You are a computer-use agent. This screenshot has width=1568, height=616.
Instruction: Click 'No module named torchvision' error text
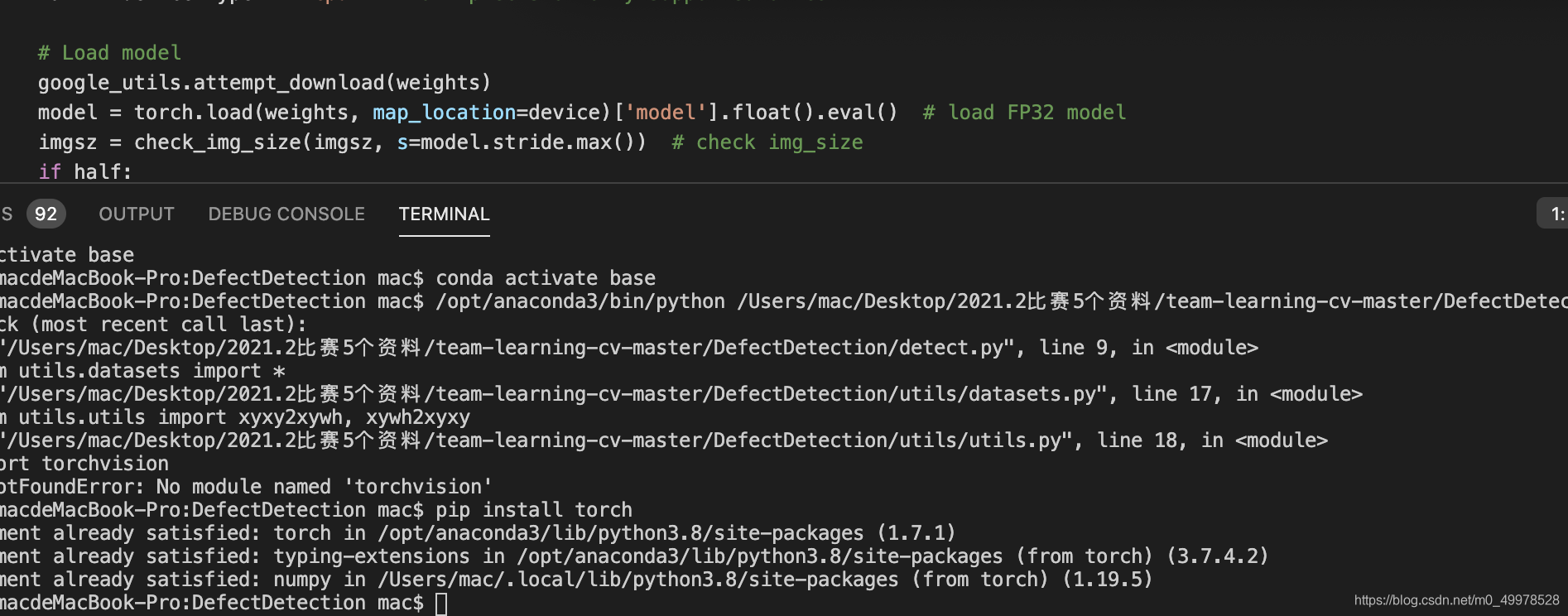[325, 487]
